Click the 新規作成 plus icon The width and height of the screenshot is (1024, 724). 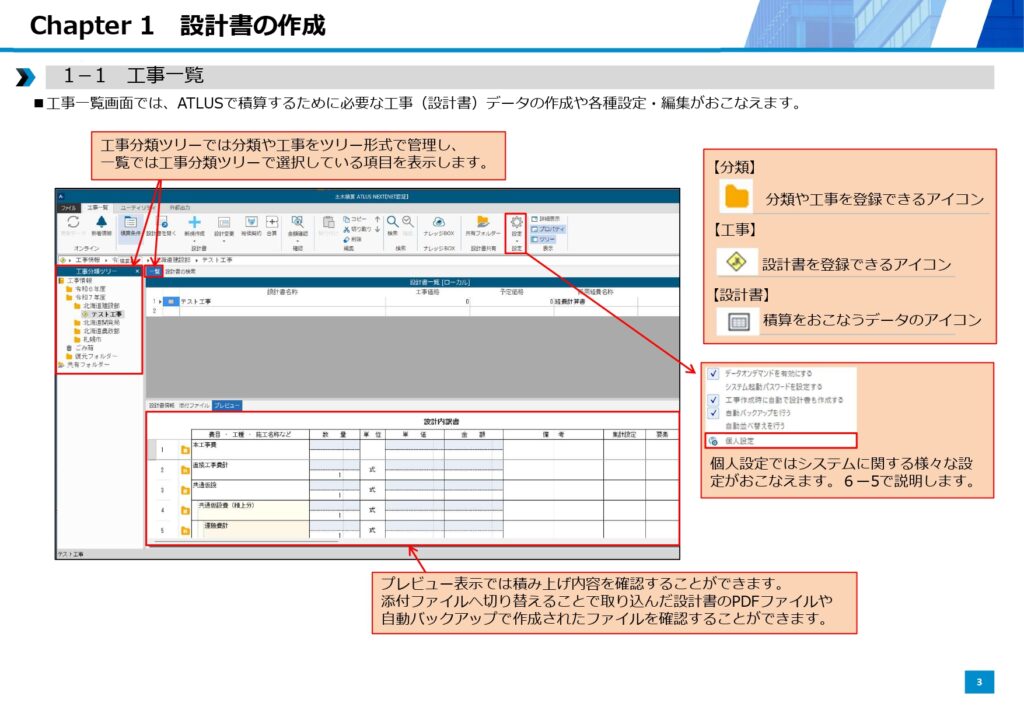pos(195,223)
